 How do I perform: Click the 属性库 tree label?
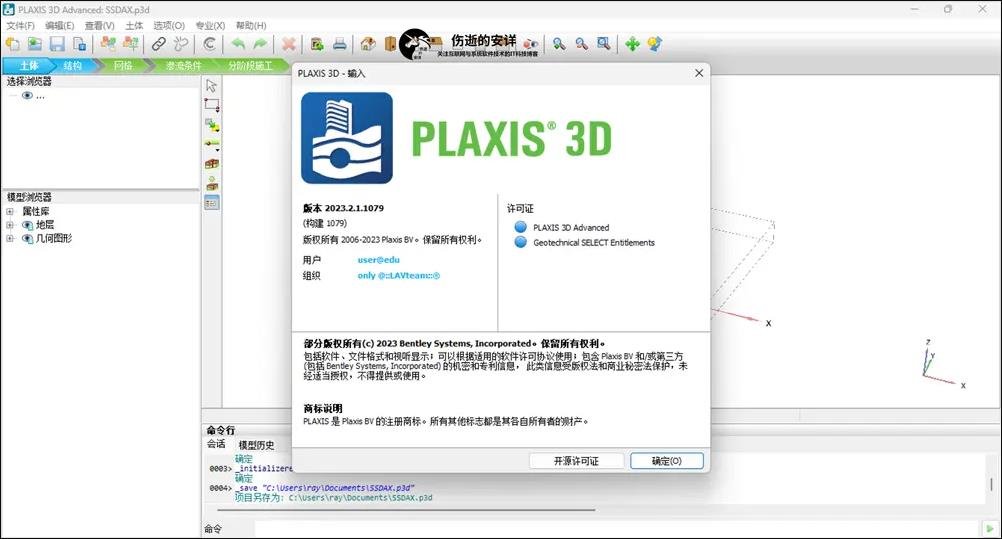click(36, 211)
